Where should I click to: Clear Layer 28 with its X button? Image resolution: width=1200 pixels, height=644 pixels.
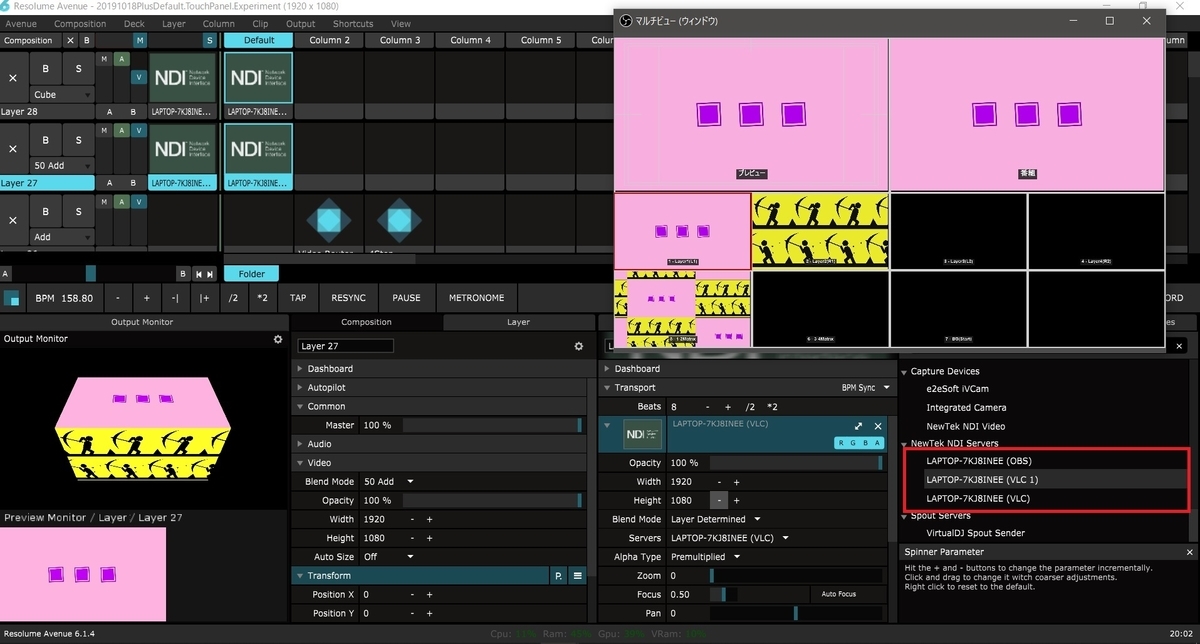[13, 78]
